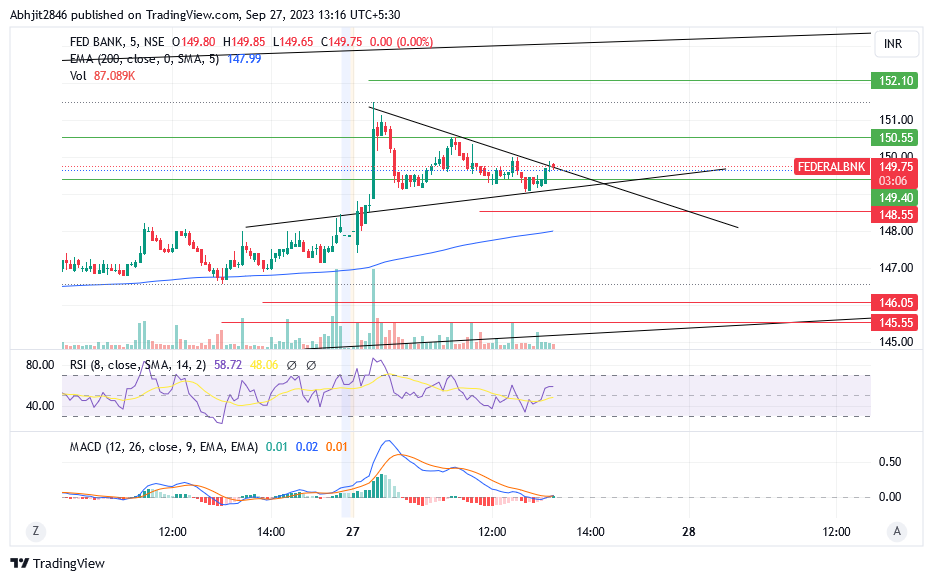Select the 150.55 green price label
This screenshot has width=933, height=581.
click(x=895, y=138)
